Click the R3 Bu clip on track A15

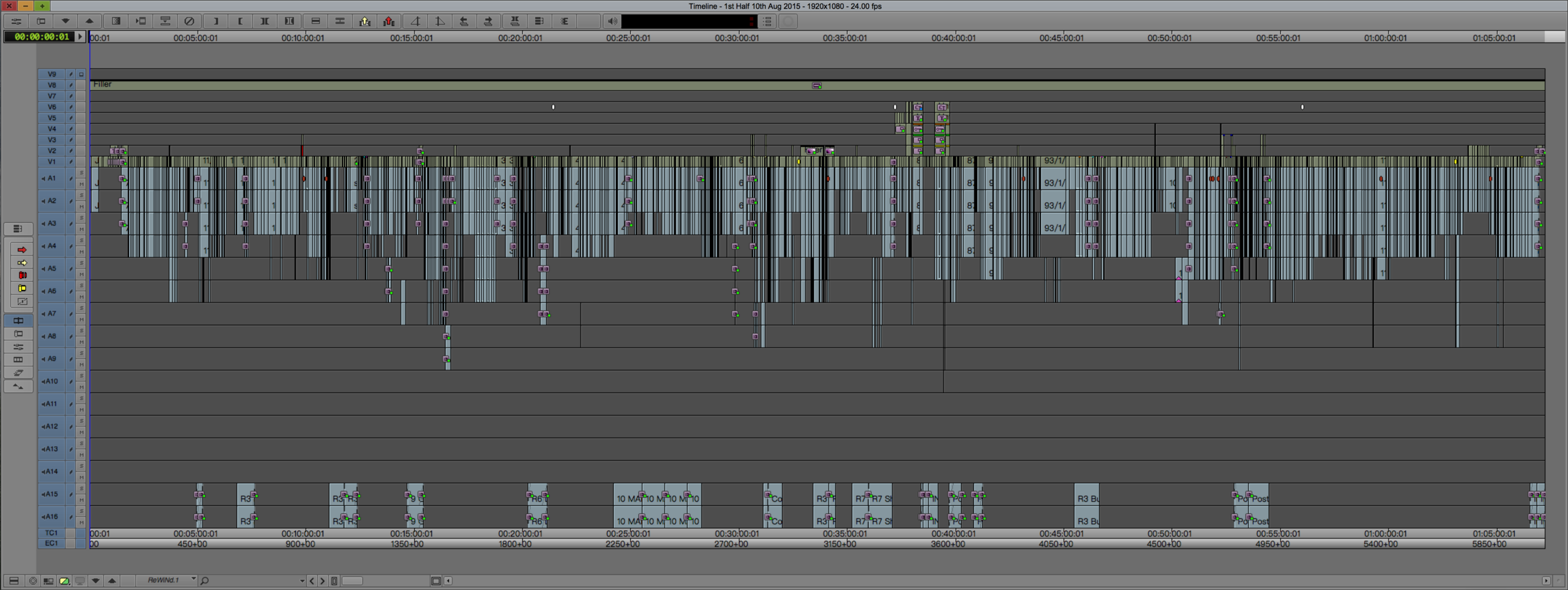[x=1087, y=495]
